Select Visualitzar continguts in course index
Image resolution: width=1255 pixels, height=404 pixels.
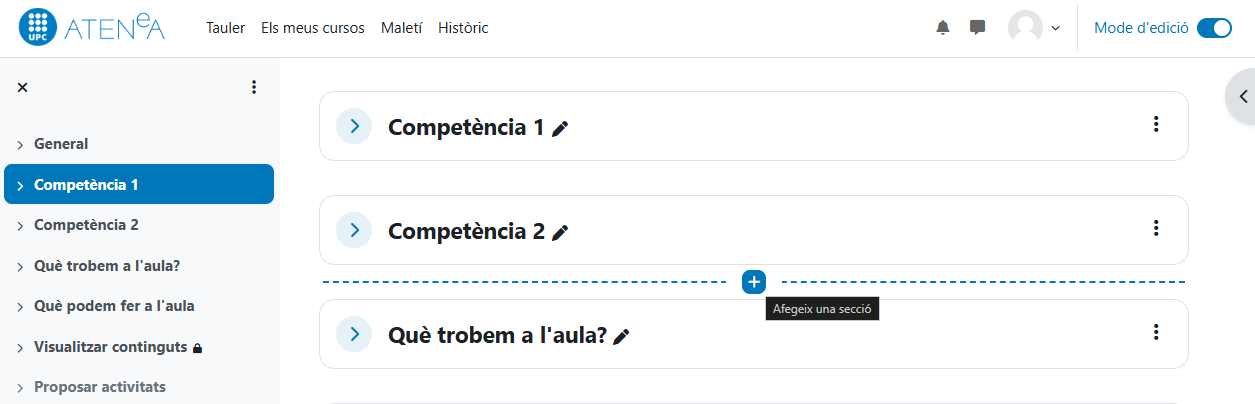110,347
